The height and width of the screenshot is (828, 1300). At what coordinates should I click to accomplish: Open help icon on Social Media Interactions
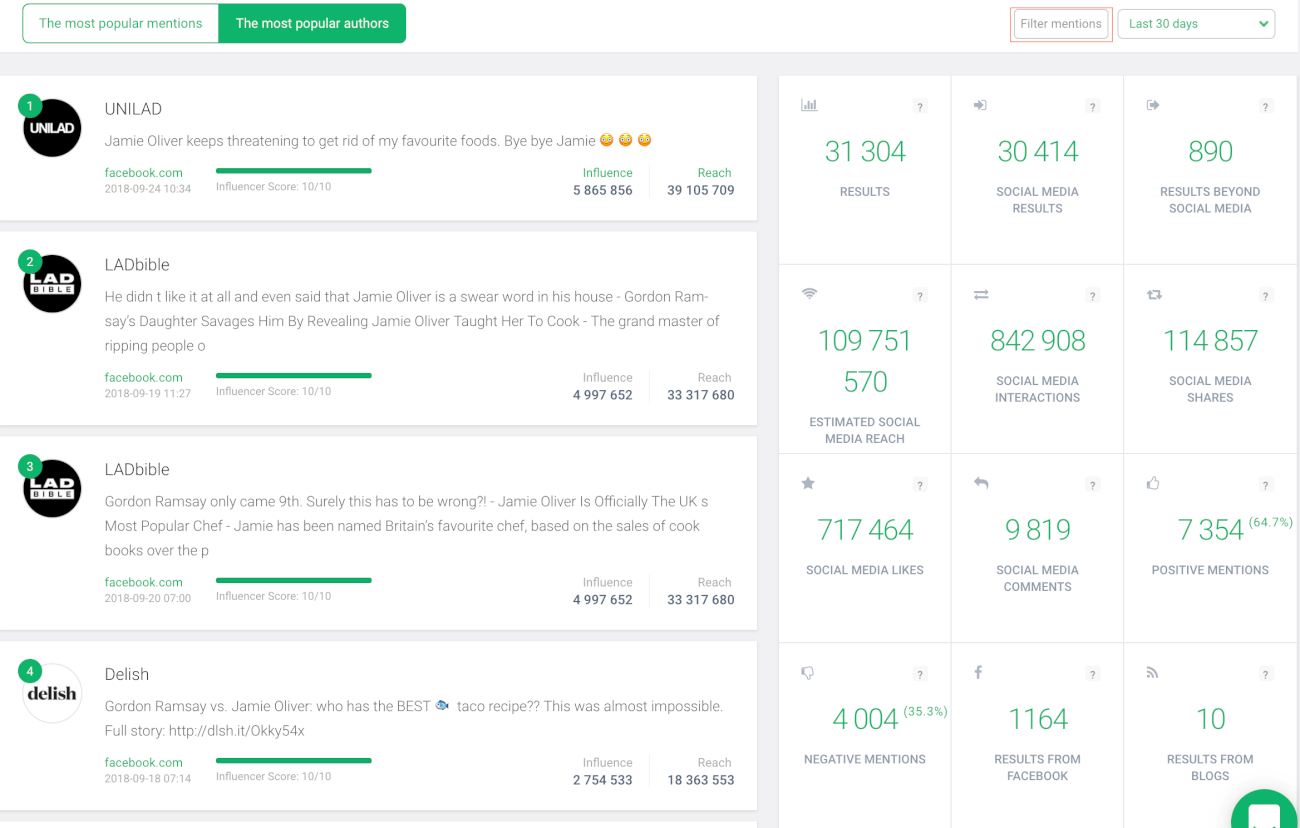1093,296
